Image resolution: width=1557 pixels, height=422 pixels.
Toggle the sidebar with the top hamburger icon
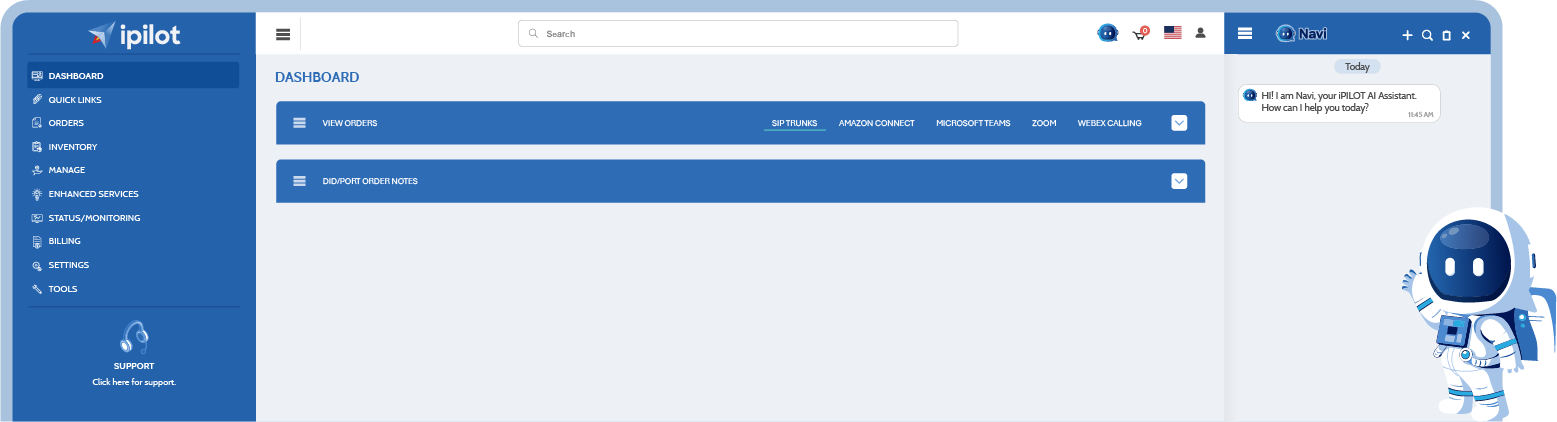pyautogui.click(x=283, y=34)
